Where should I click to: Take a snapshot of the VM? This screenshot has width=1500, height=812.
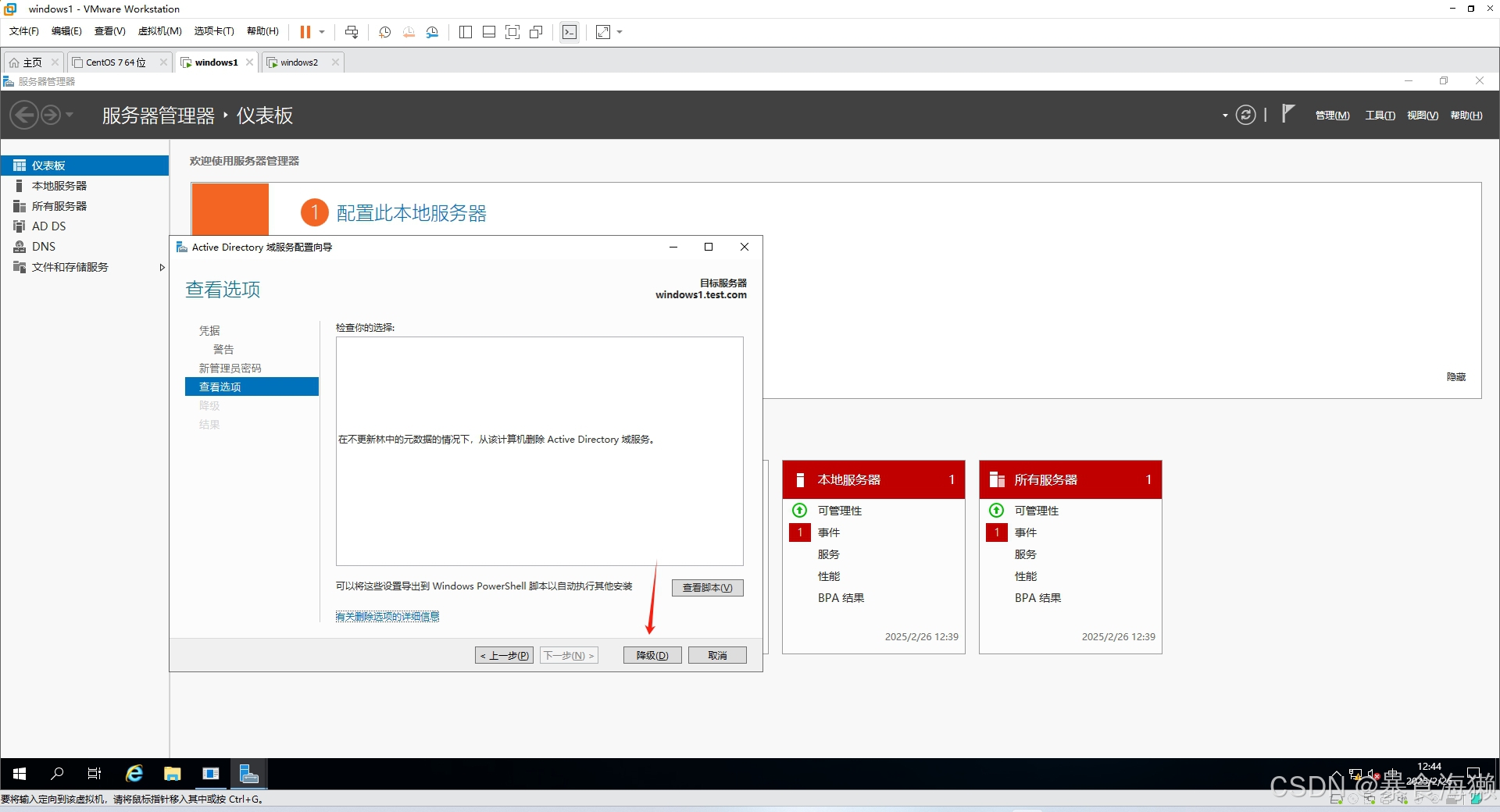[385, 32]
